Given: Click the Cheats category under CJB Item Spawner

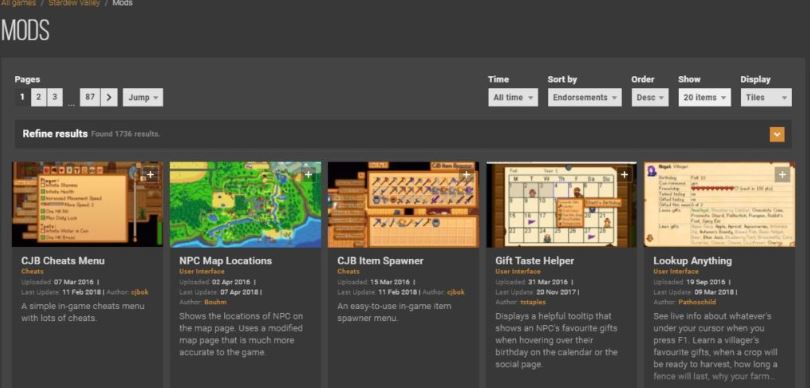Looking at the screenshot, I should (349, 272).
